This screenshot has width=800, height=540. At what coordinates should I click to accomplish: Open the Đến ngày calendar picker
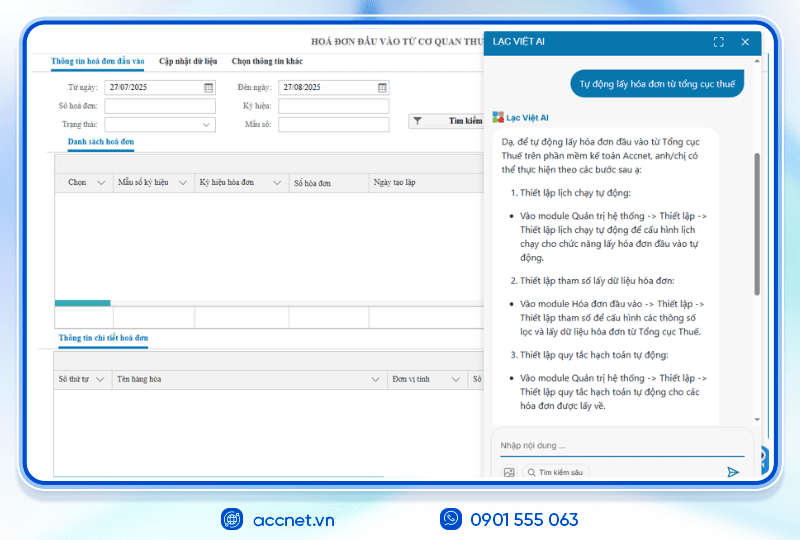382,88
